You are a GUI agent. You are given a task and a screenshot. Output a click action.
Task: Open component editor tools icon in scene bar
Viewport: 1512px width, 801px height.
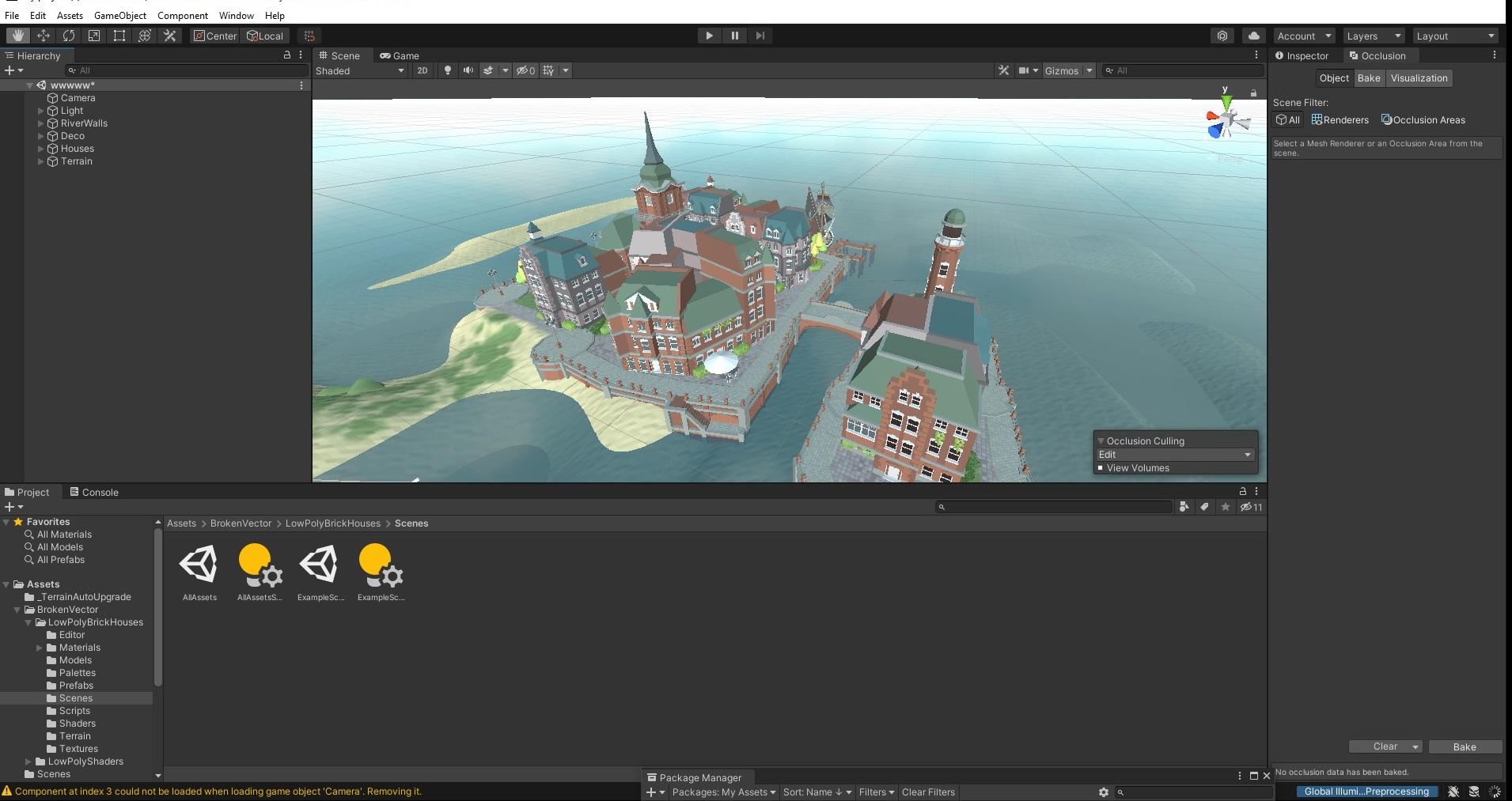point(1004,70)
